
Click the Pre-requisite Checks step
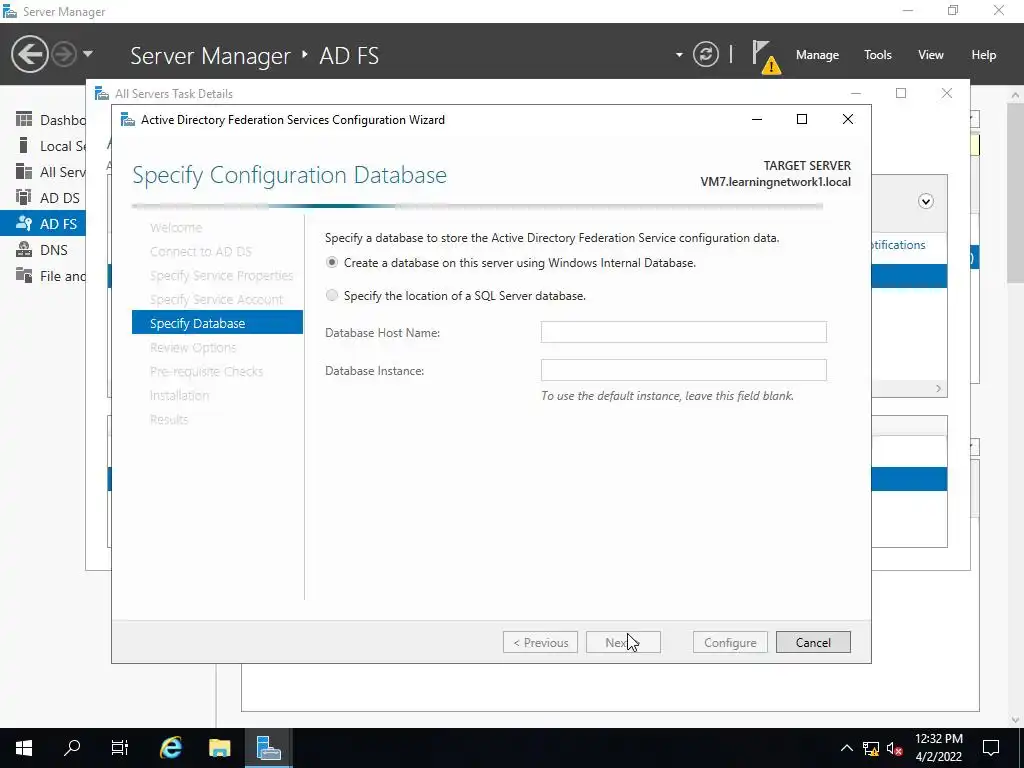(206, 371)
